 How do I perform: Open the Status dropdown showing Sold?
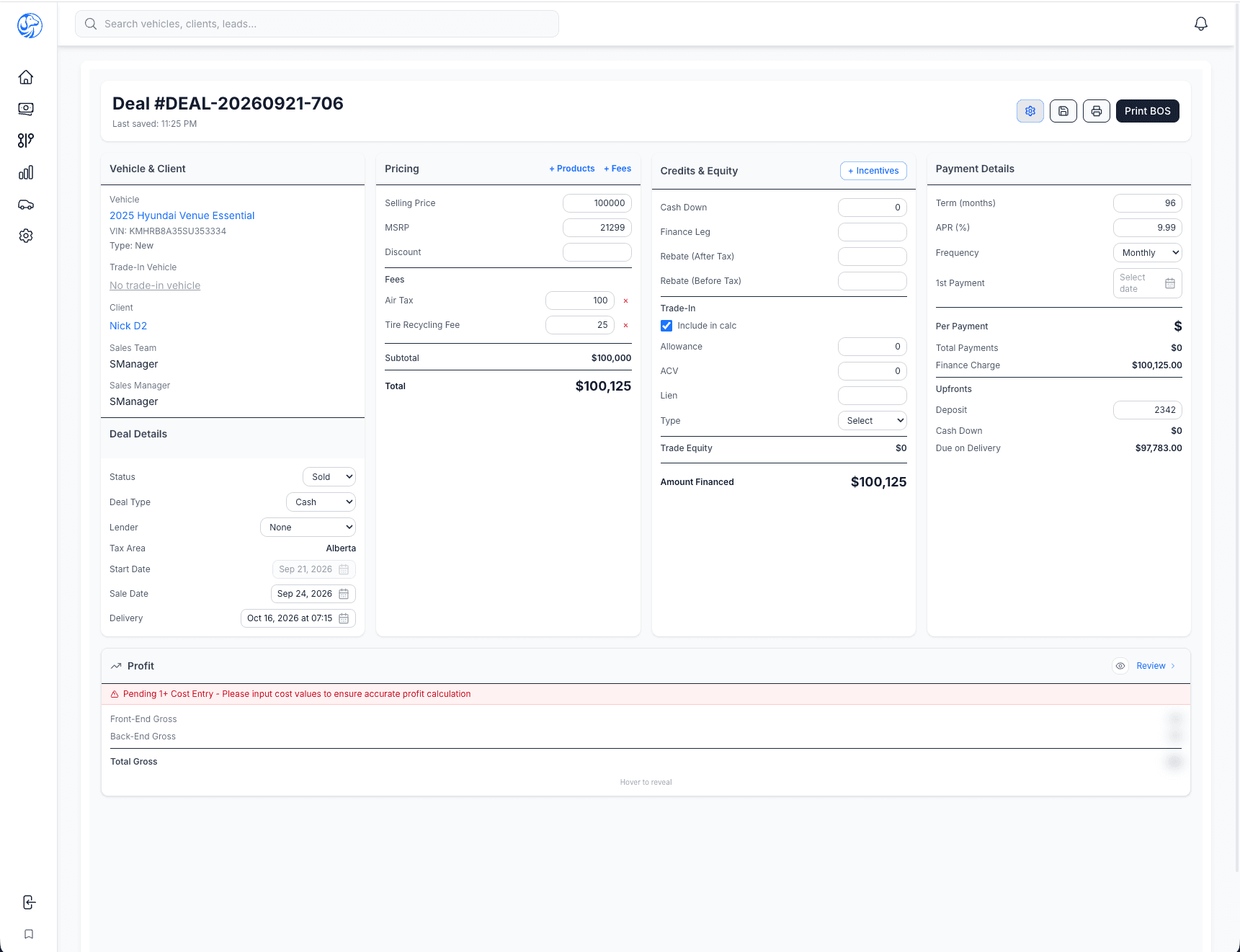[x=329, y=477]
